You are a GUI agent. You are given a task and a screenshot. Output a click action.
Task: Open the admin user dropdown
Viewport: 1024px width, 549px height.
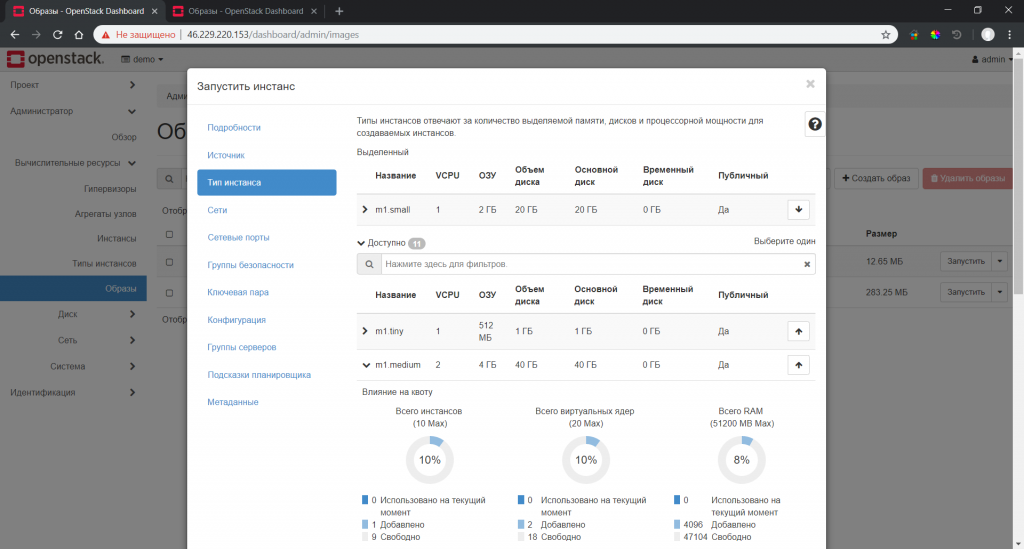click(x=992, y=59)
